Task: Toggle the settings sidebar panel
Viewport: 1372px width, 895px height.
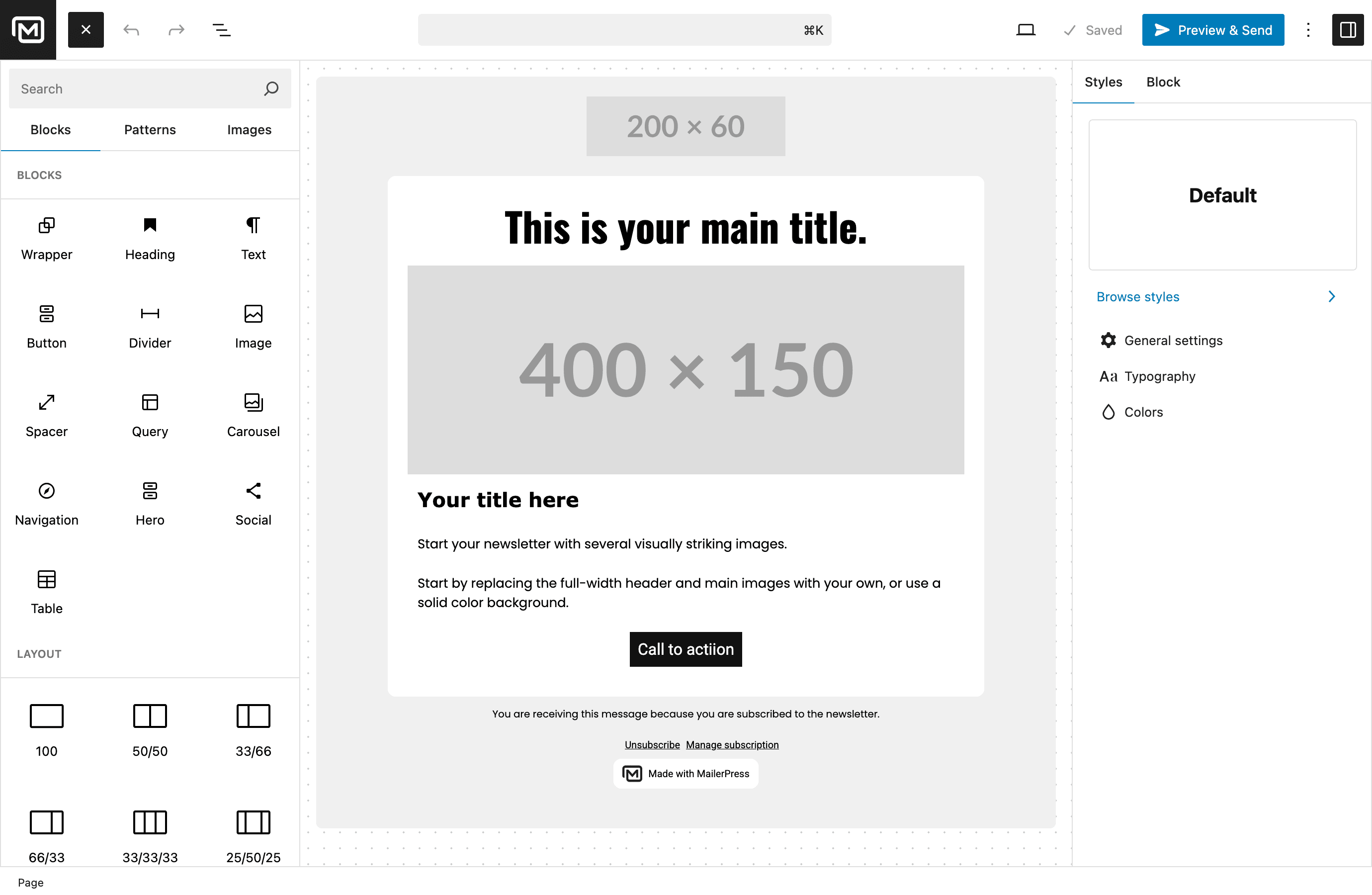Action: click(x=1347, y=29)
